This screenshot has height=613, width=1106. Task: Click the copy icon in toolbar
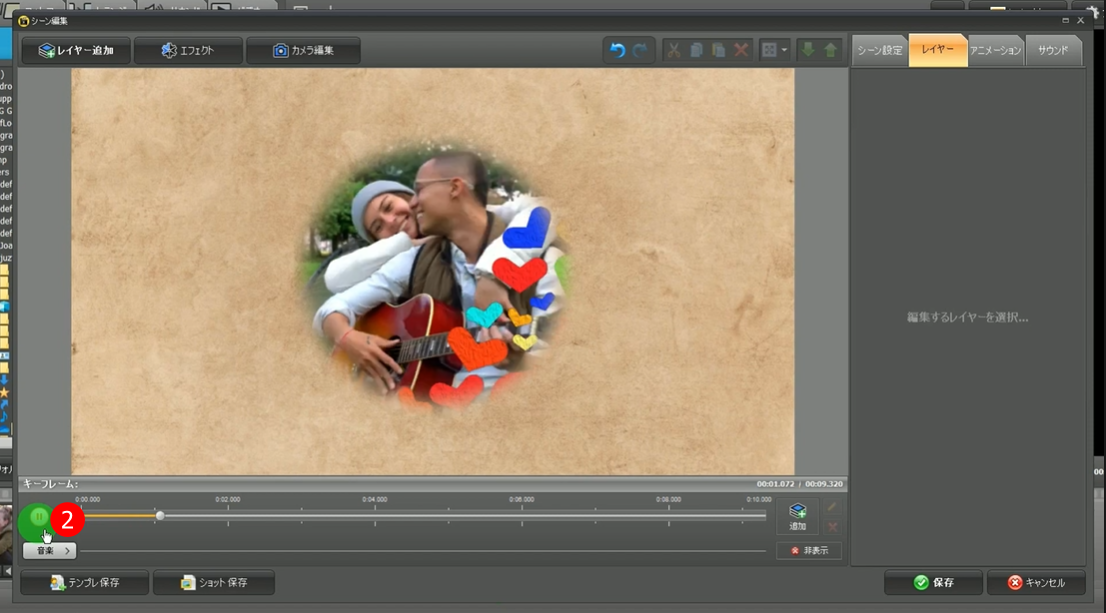696,50
